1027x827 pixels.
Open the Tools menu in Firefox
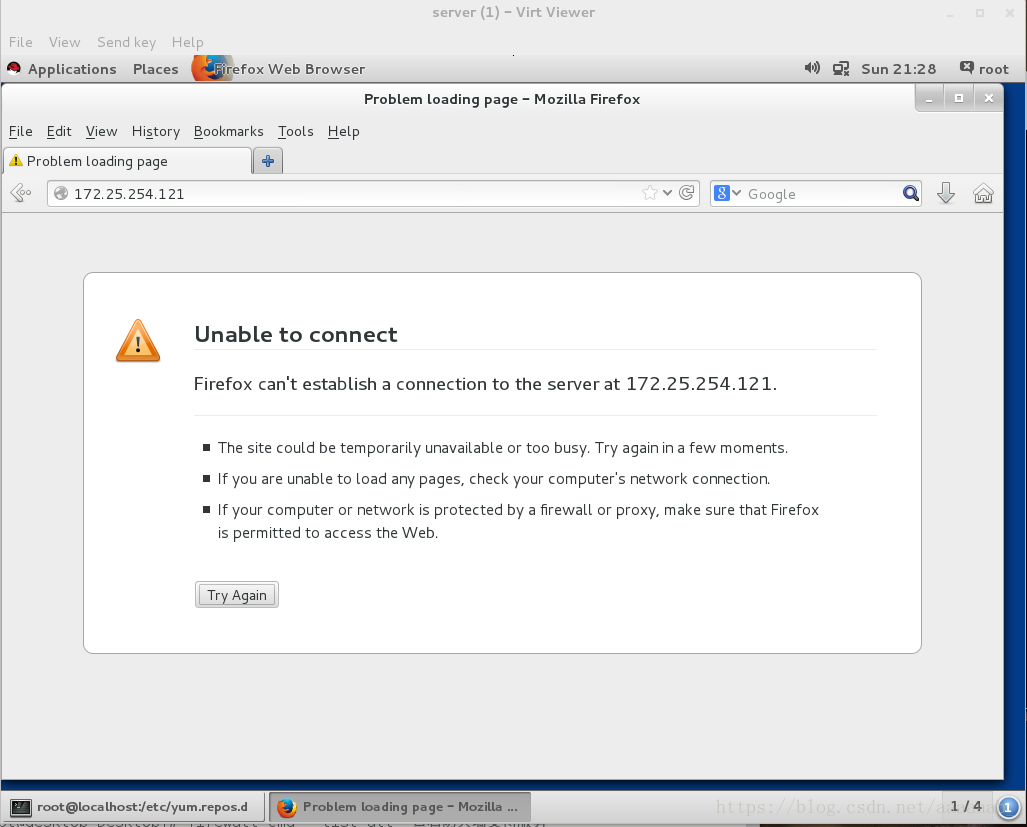[x=296, y=131]
